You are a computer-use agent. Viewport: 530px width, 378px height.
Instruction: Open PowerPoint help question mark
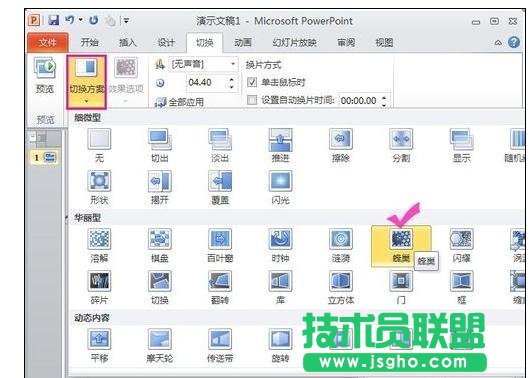click(x=514, y=42)
